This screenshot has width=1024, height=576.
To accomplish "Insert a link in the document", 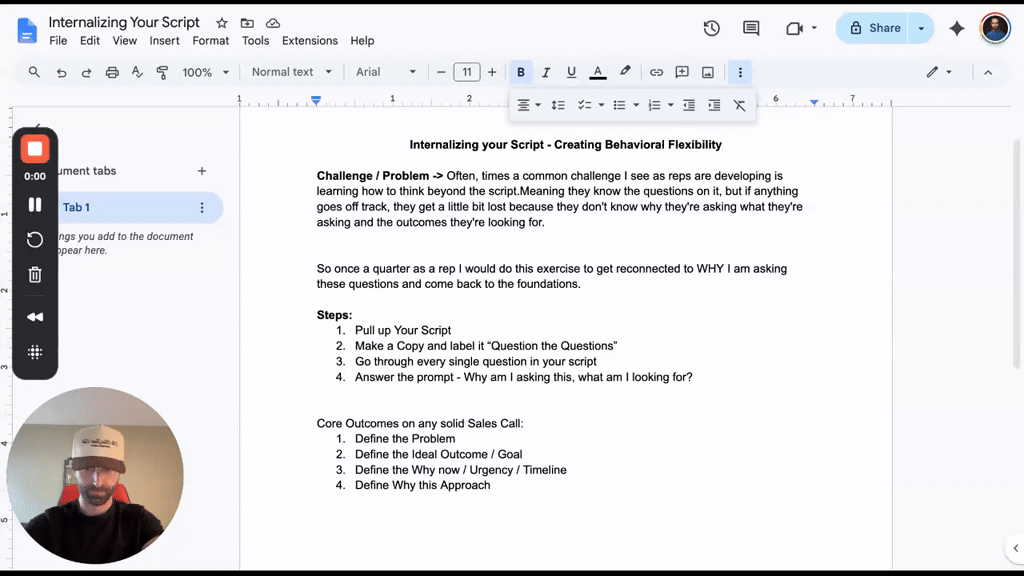I will 656,72.
